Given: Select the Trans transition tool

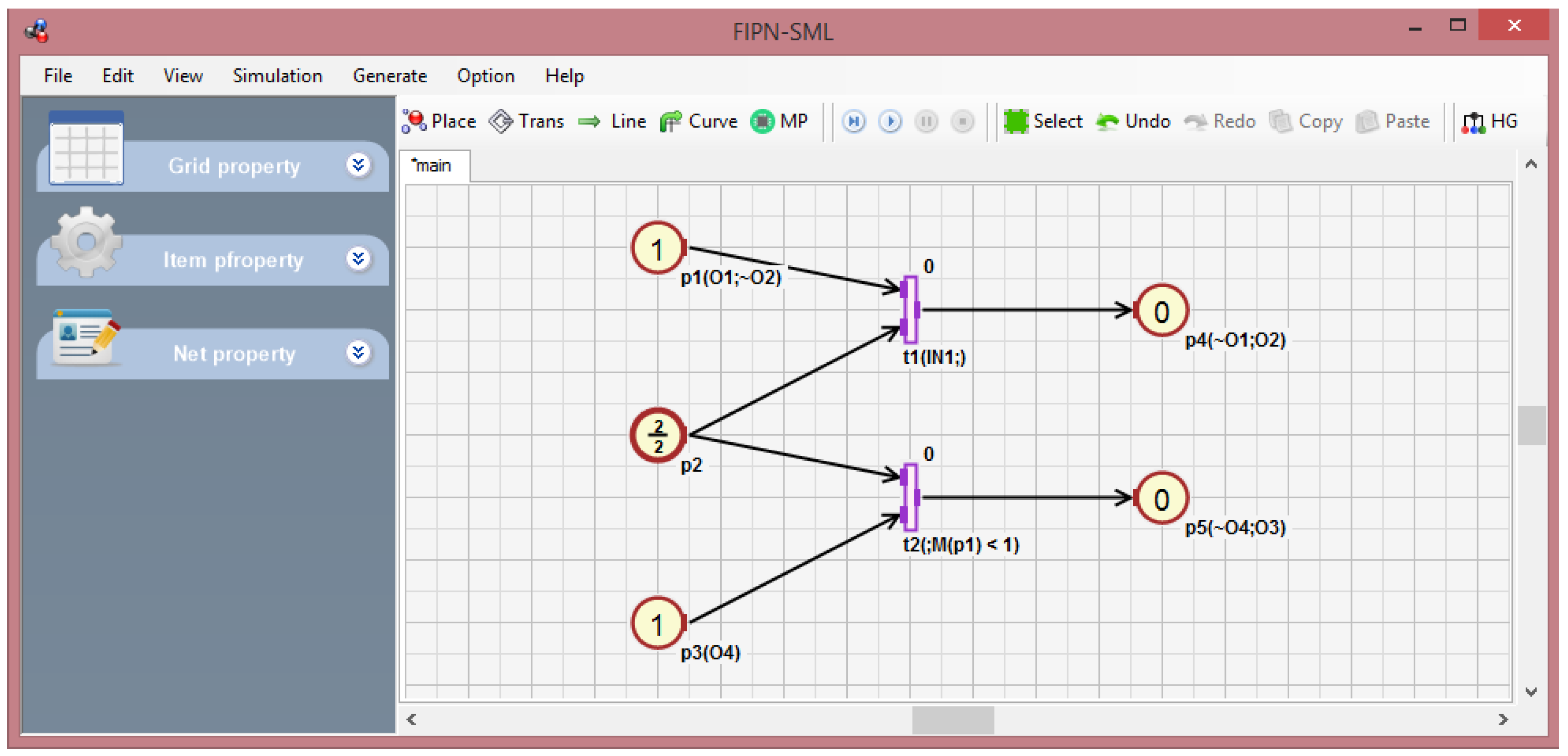Looking at the screenshot, I should pos(527,122).
